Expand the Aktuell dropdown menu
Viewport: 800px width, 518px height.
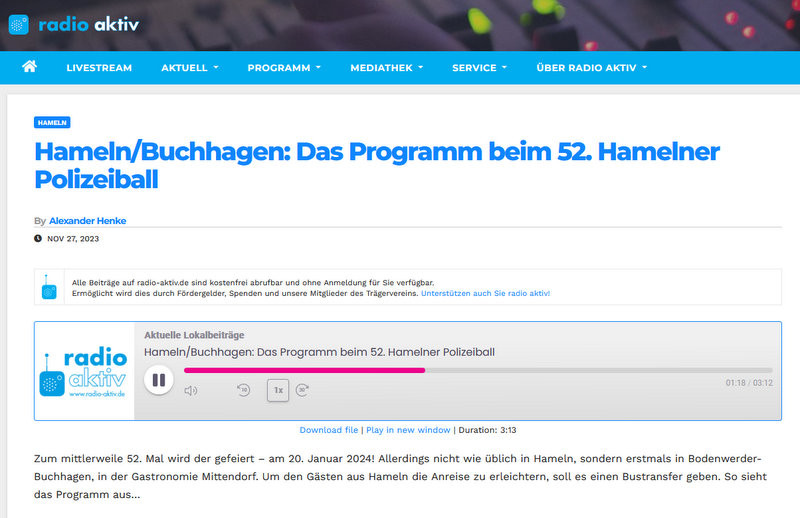click(190, 68)
